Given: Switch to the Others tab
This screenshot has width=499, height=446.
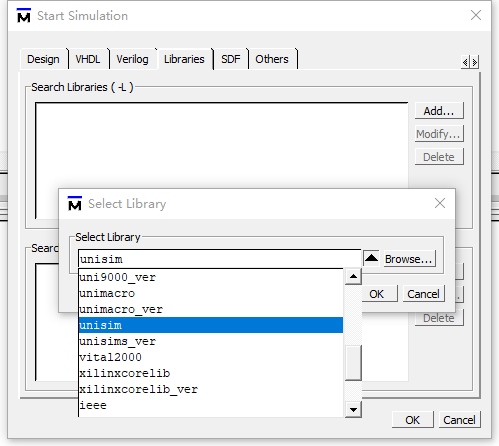Looking at the screenshot, I should click(x=272, y=59).
